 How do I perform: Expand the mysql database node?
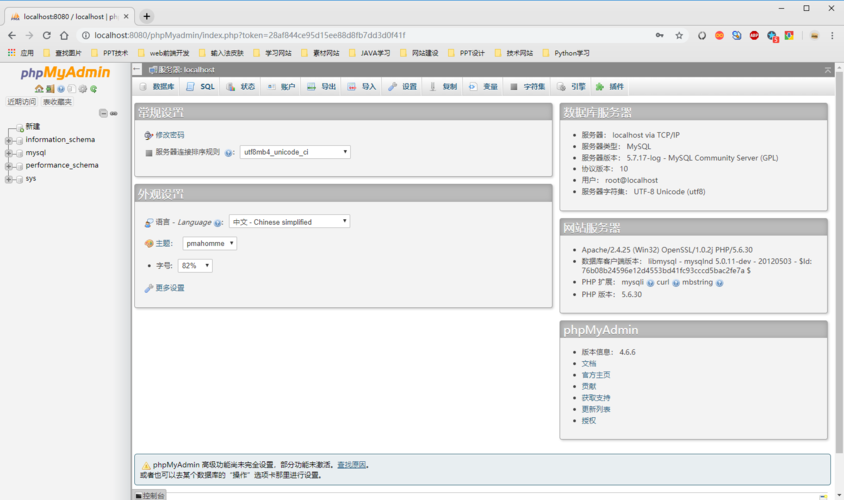9,153
